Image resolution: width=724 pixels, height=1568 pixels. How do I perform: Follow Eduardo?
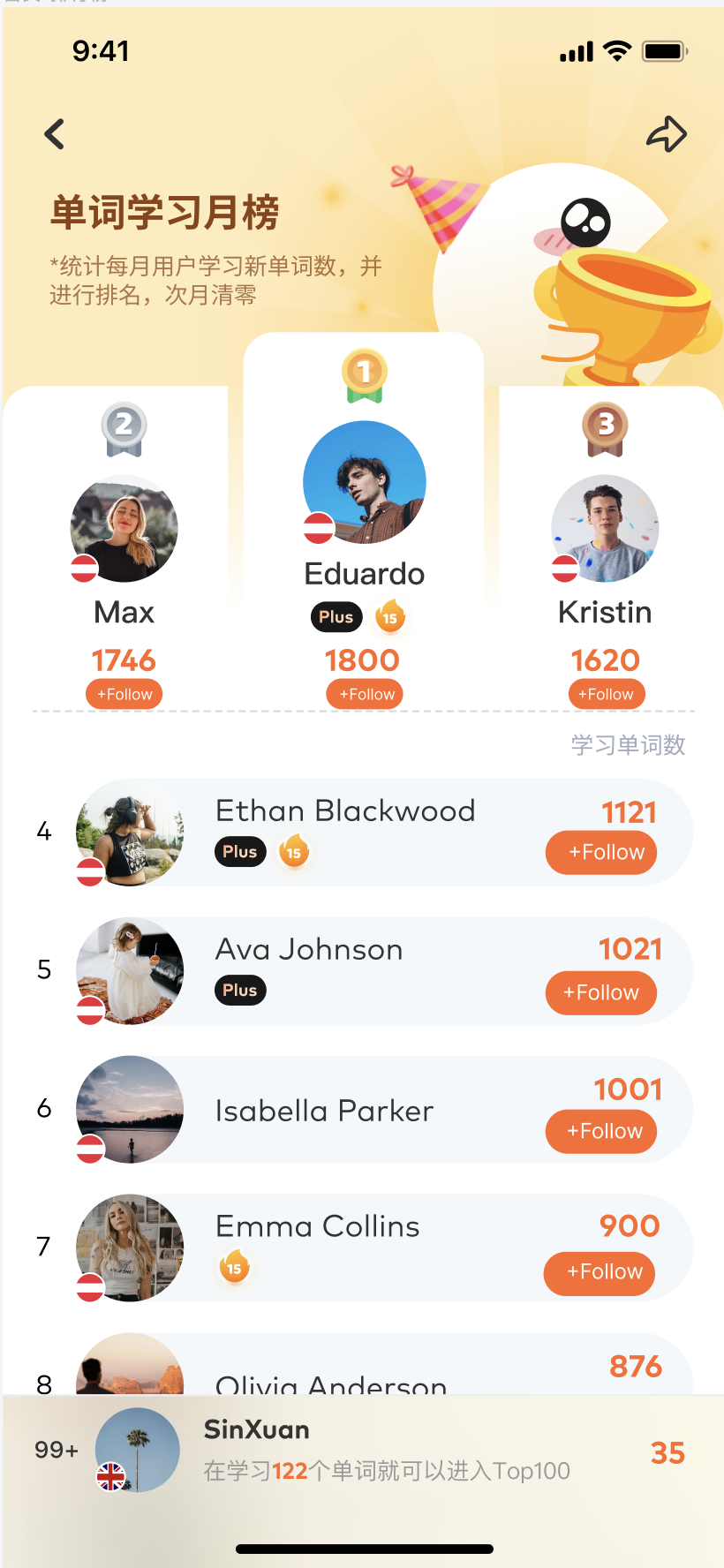[x=365, y=694]
